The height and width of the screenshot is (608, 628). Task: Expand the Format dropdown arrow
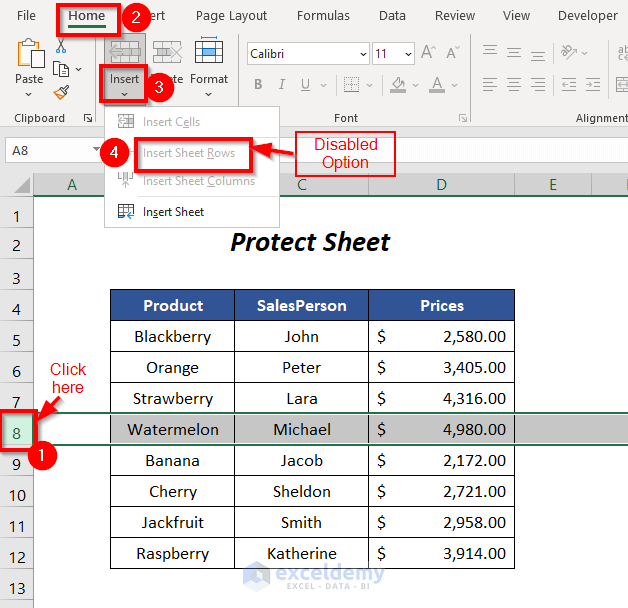pyautogui.click(x=209, y=95)
